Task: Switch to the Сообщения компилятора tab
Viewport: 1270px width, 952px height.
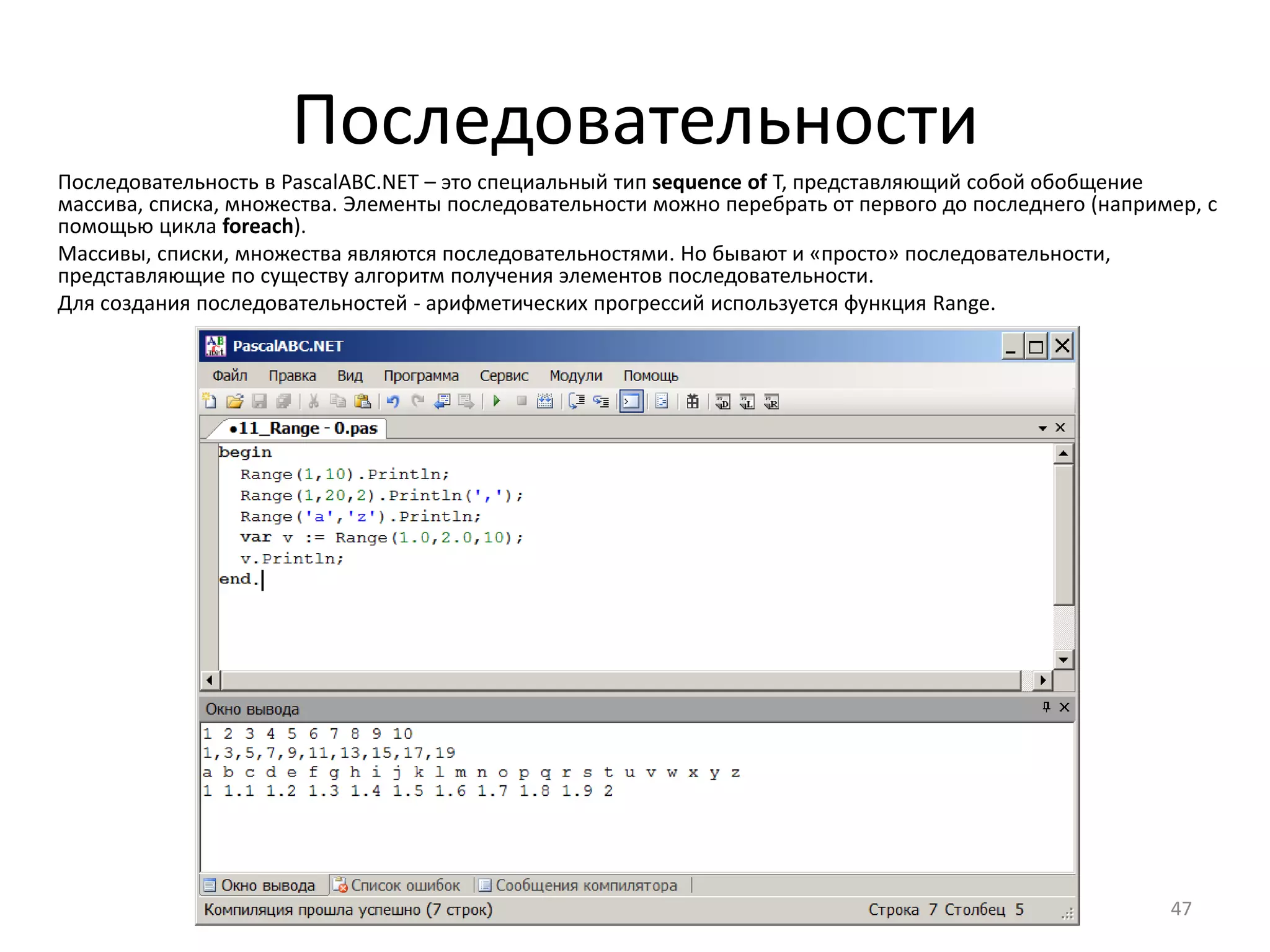Action: tap(579, 886)
